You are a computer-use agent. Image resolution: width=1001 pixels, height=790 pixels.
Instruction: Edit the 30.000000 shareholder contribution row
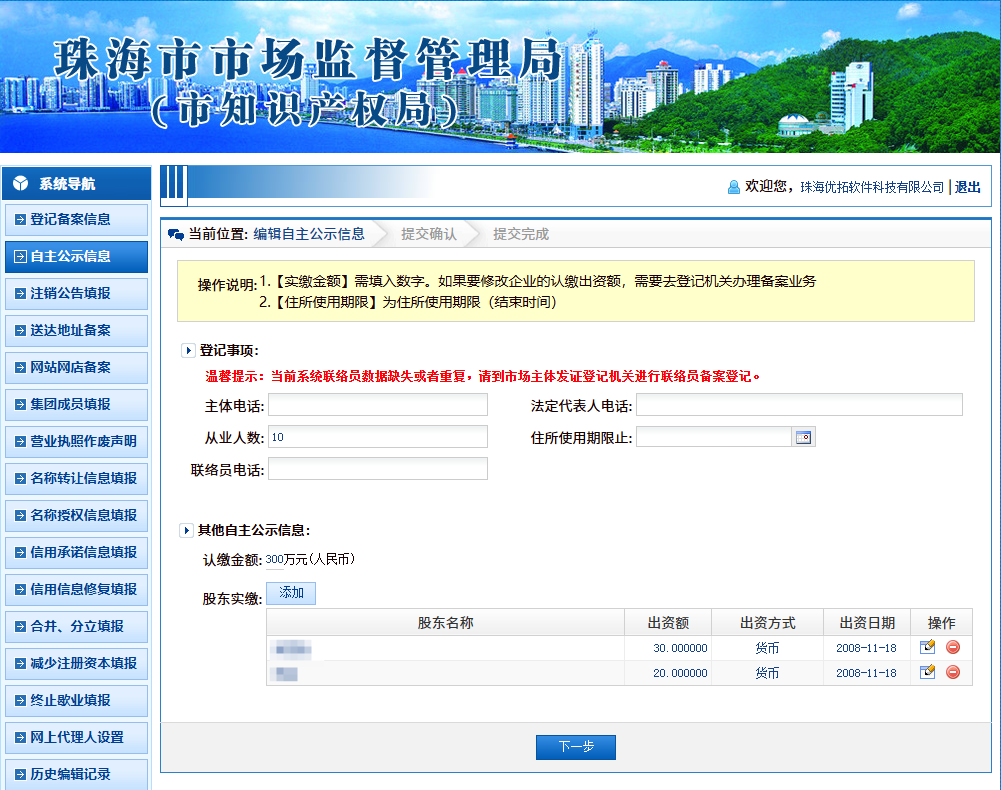(927, 647)
